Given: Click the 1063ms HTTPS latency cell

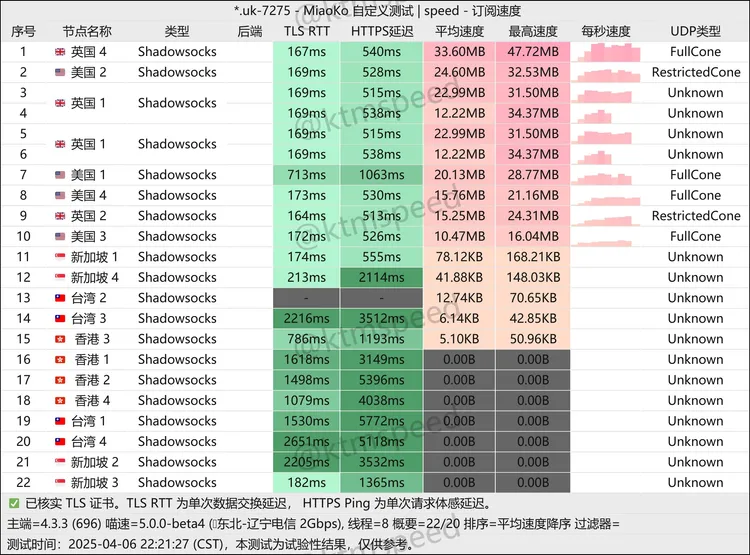Looking at the screenshot, I should [382, 175].
